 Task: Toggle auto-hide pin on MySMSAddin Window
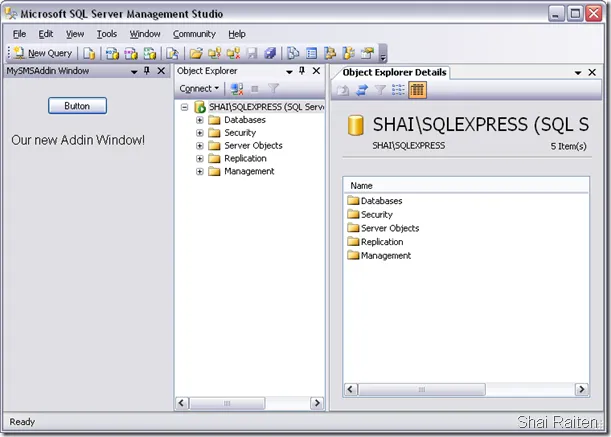(147, 71)
